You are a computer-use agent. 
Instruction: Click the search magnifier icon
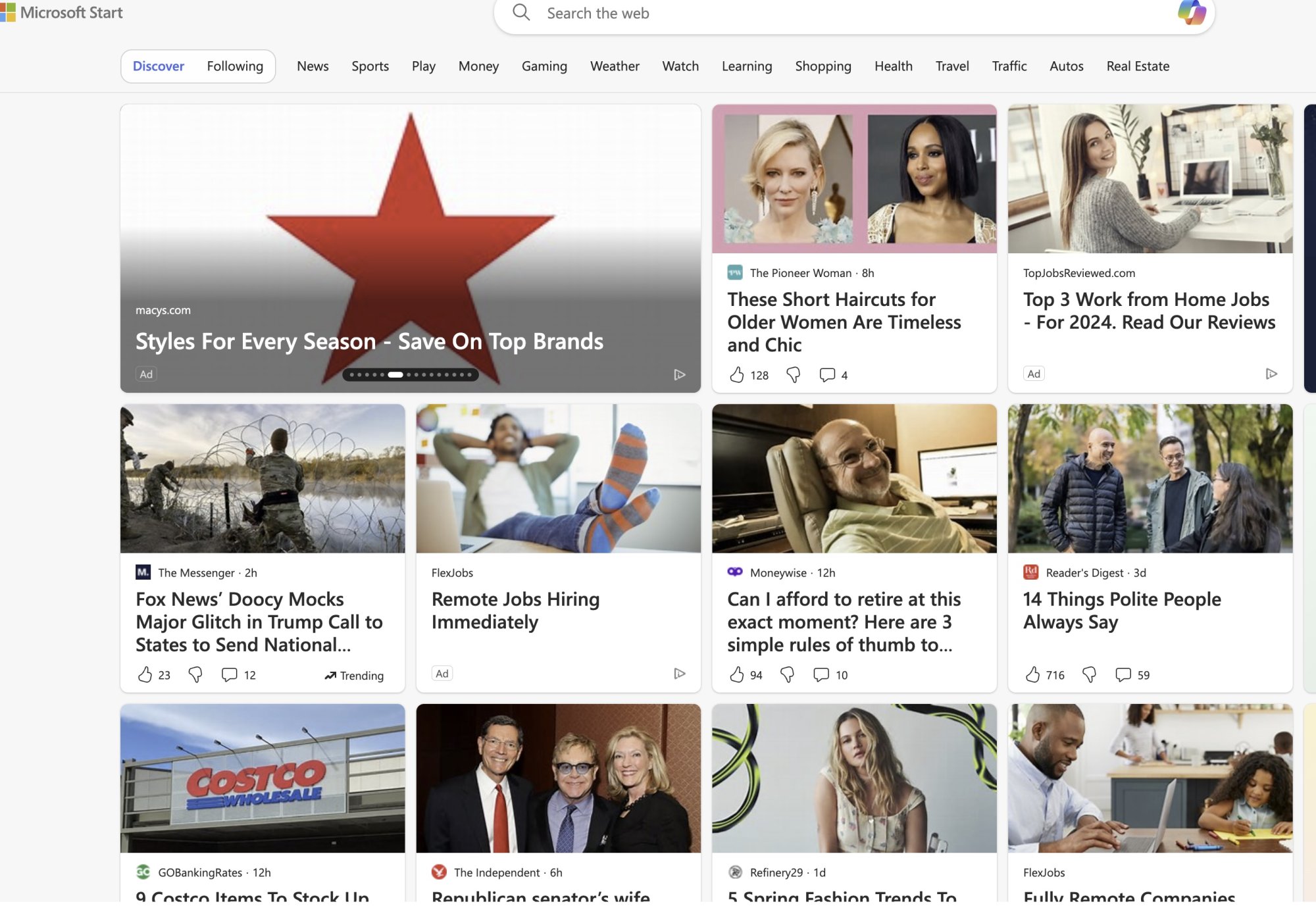521,13
